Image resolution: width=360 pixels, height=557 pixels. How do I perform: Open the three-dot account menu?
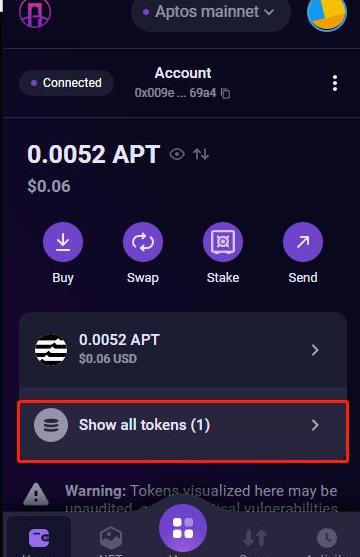click(x=335, y=83)
